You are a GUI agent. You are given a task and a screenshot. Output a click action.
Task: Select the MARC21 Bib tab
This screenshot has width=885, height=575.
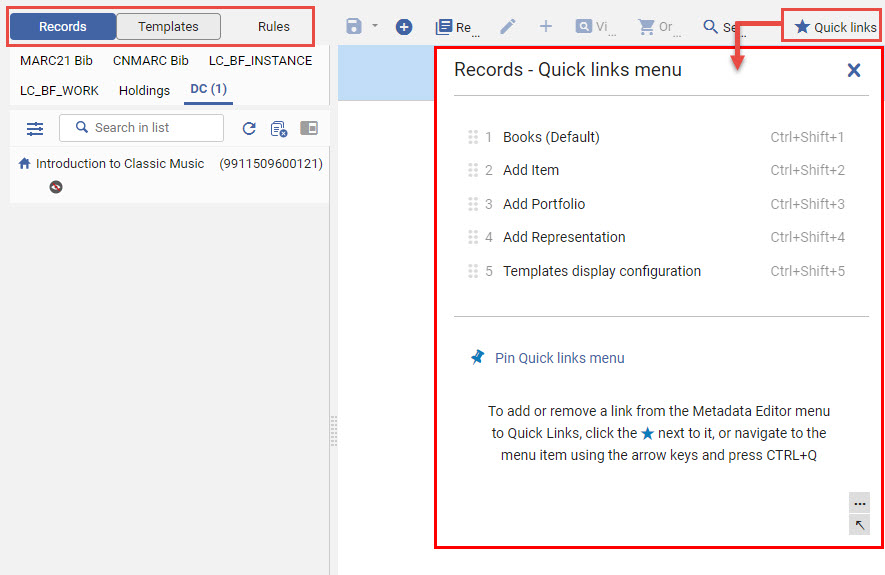coord(56,61)
